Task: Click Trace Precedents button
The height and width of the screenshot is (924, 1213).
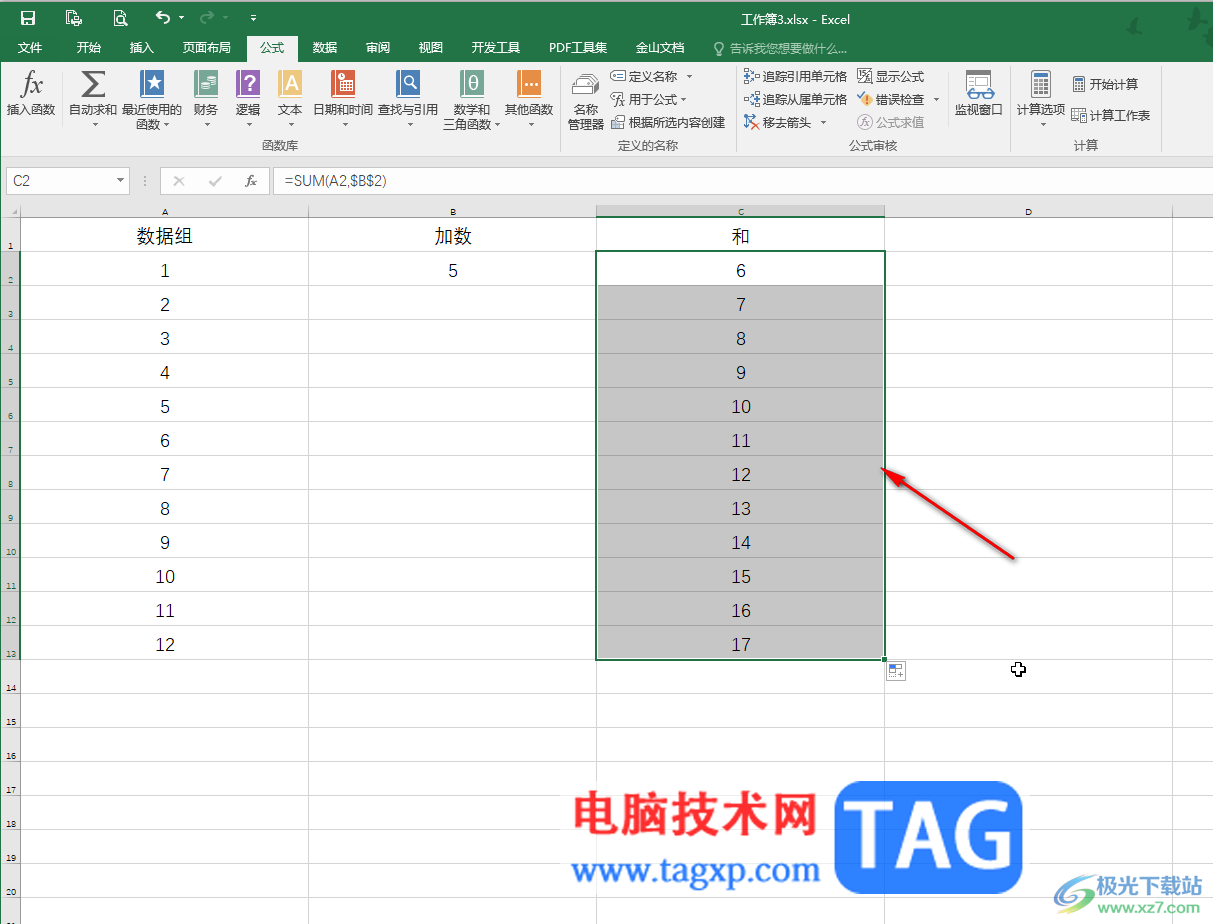Action: [795, 76]
